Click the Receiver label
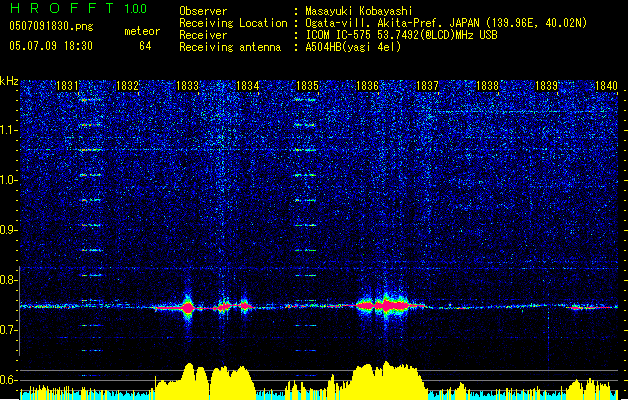The image size is (629, 400). click(x=203, y=35)
